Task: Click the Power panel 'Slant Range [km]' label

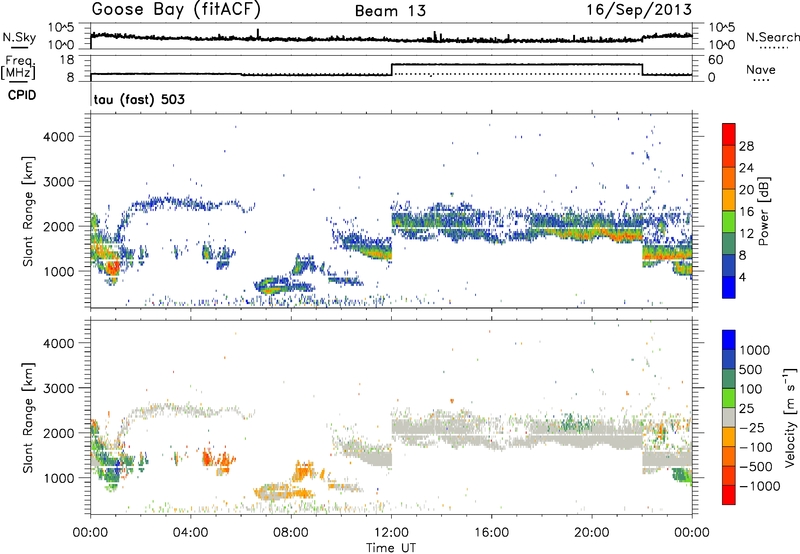Action: pos(28,211)
